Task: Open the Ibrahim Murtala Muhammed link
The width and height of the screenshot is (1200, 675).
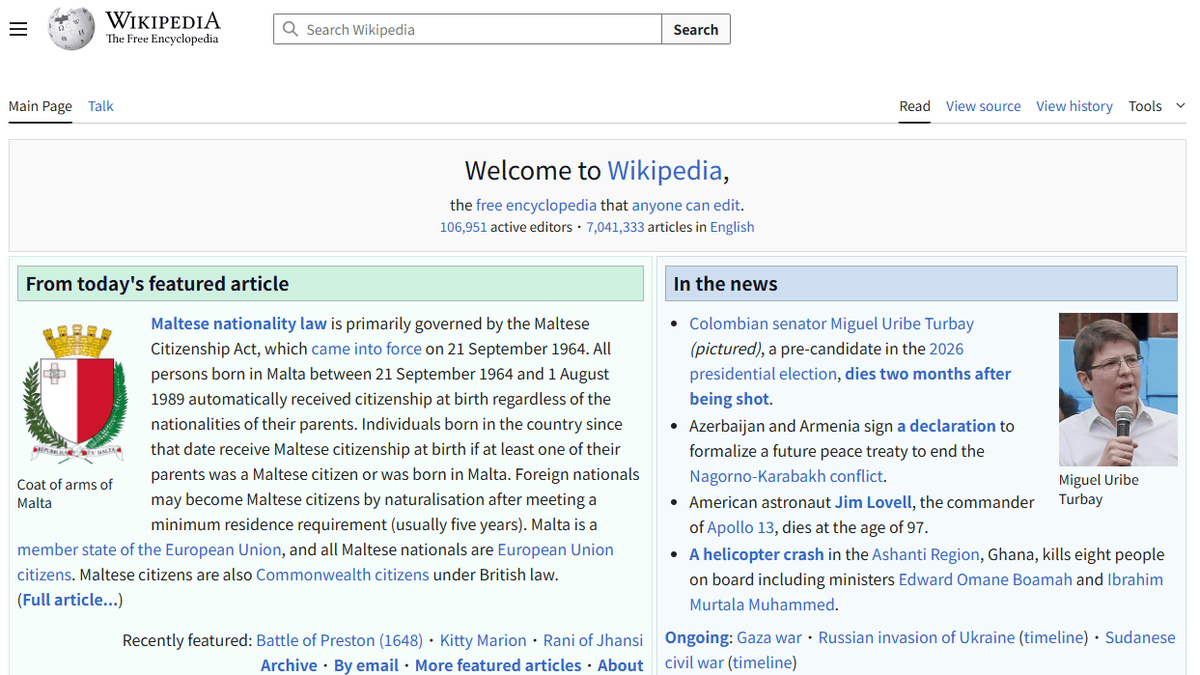Action: (x=926, y=591)
